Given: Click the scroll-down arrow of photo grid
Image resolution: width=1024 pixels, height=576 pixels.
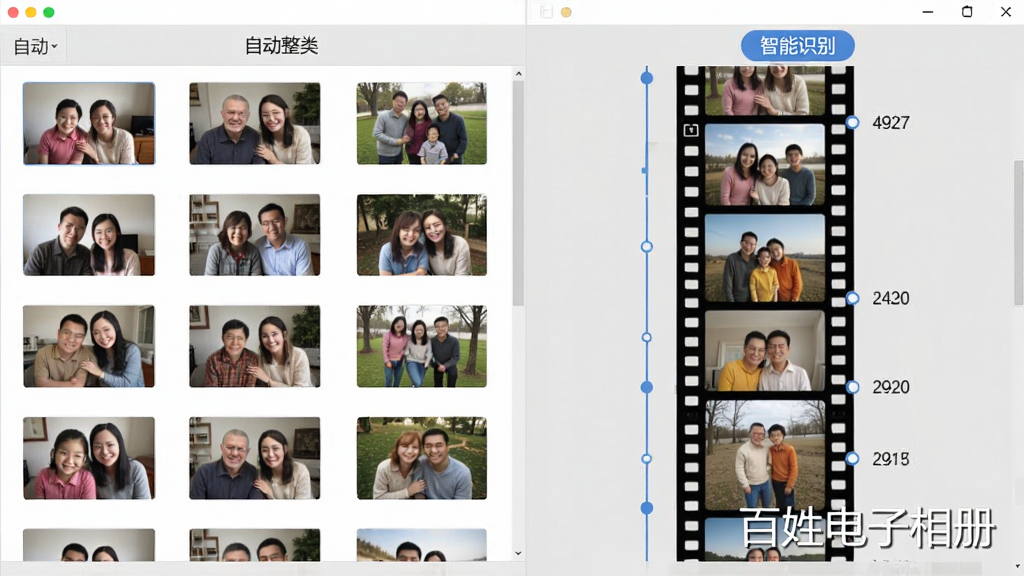Looking at the screenshot, I should pos(519,553).
